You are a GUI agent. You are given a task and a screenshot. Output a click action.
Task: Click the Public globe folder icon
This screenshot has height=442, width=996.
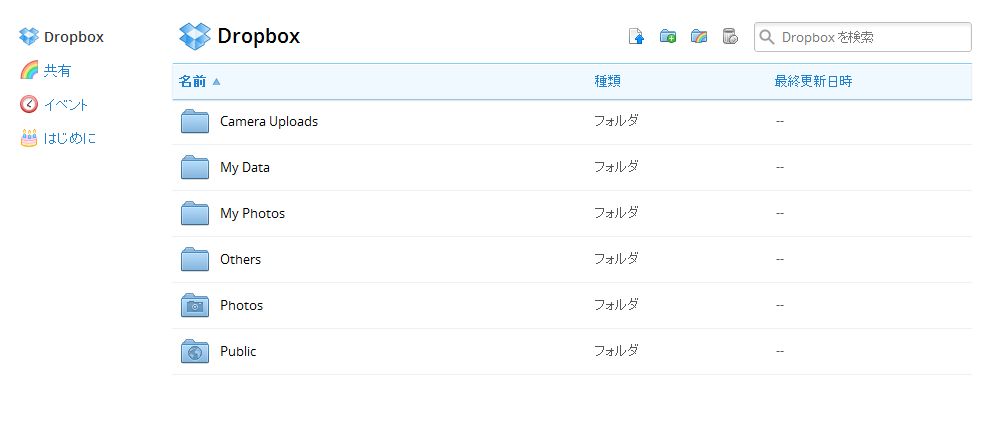(x=195, y=352)
